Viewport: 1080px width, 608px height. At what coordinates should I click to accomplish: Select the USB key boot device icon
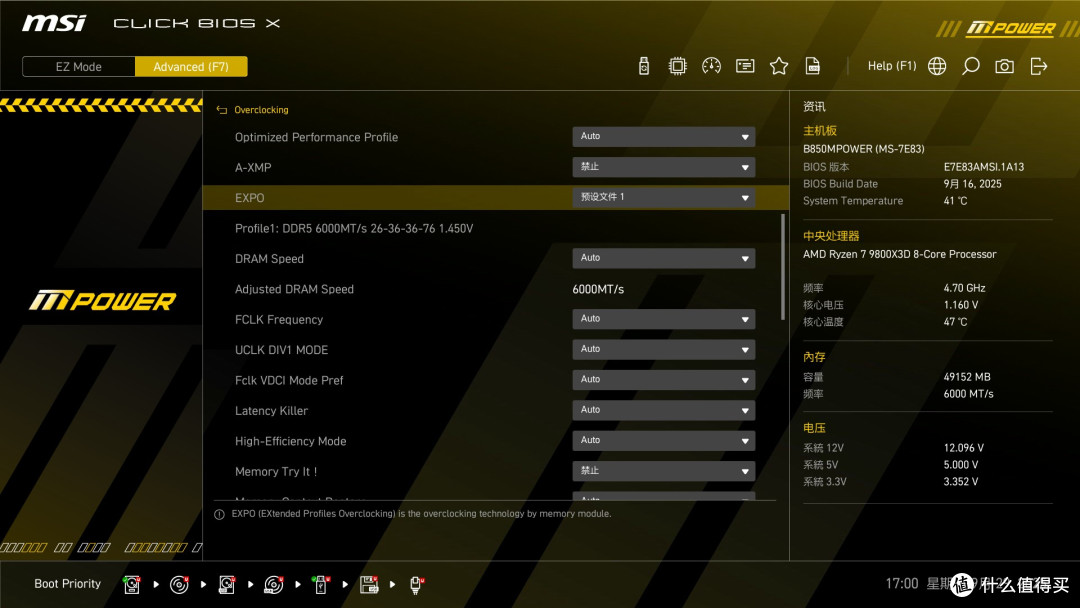(x=321, y=585)
